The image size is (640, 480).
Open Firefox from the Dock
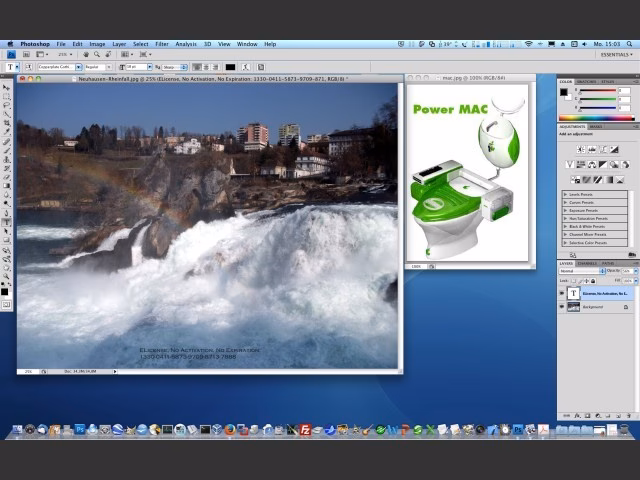pos(230,430)
